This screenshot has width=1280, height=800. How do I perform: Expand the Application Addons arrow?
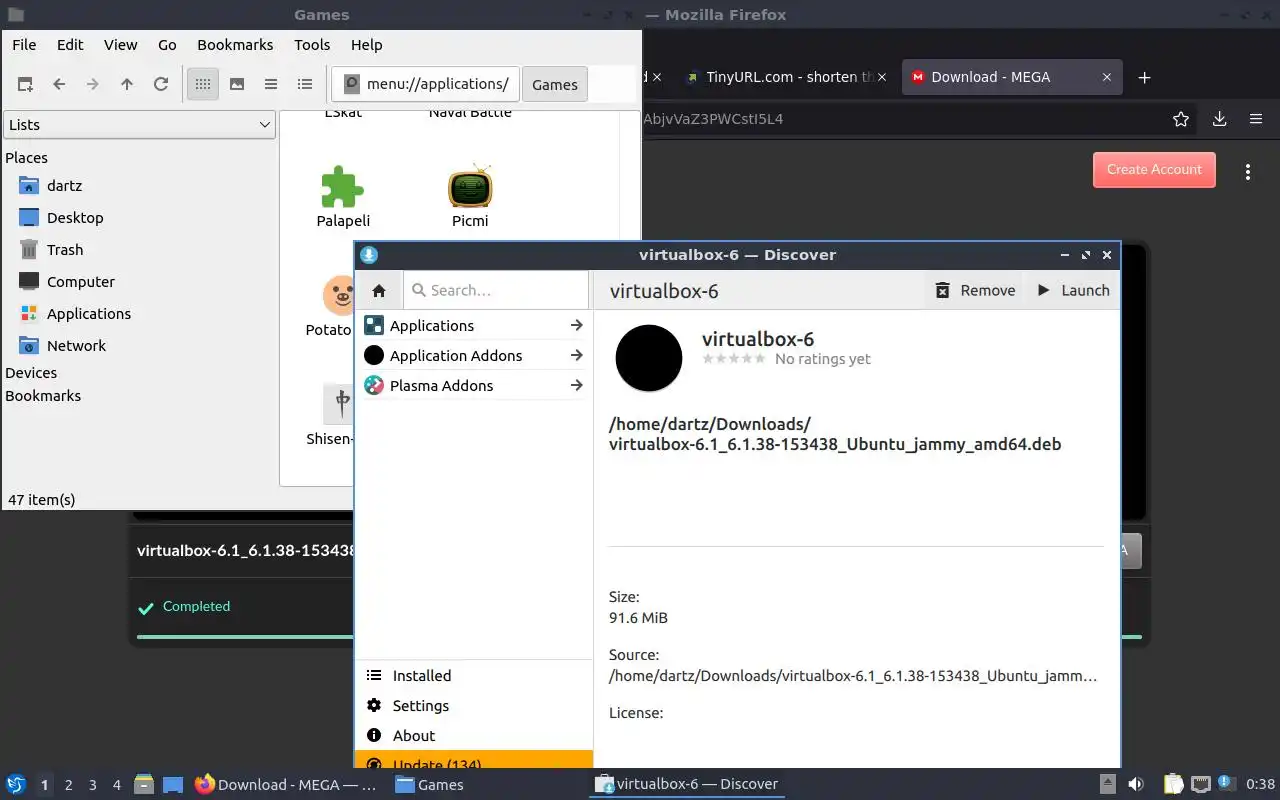576,356
